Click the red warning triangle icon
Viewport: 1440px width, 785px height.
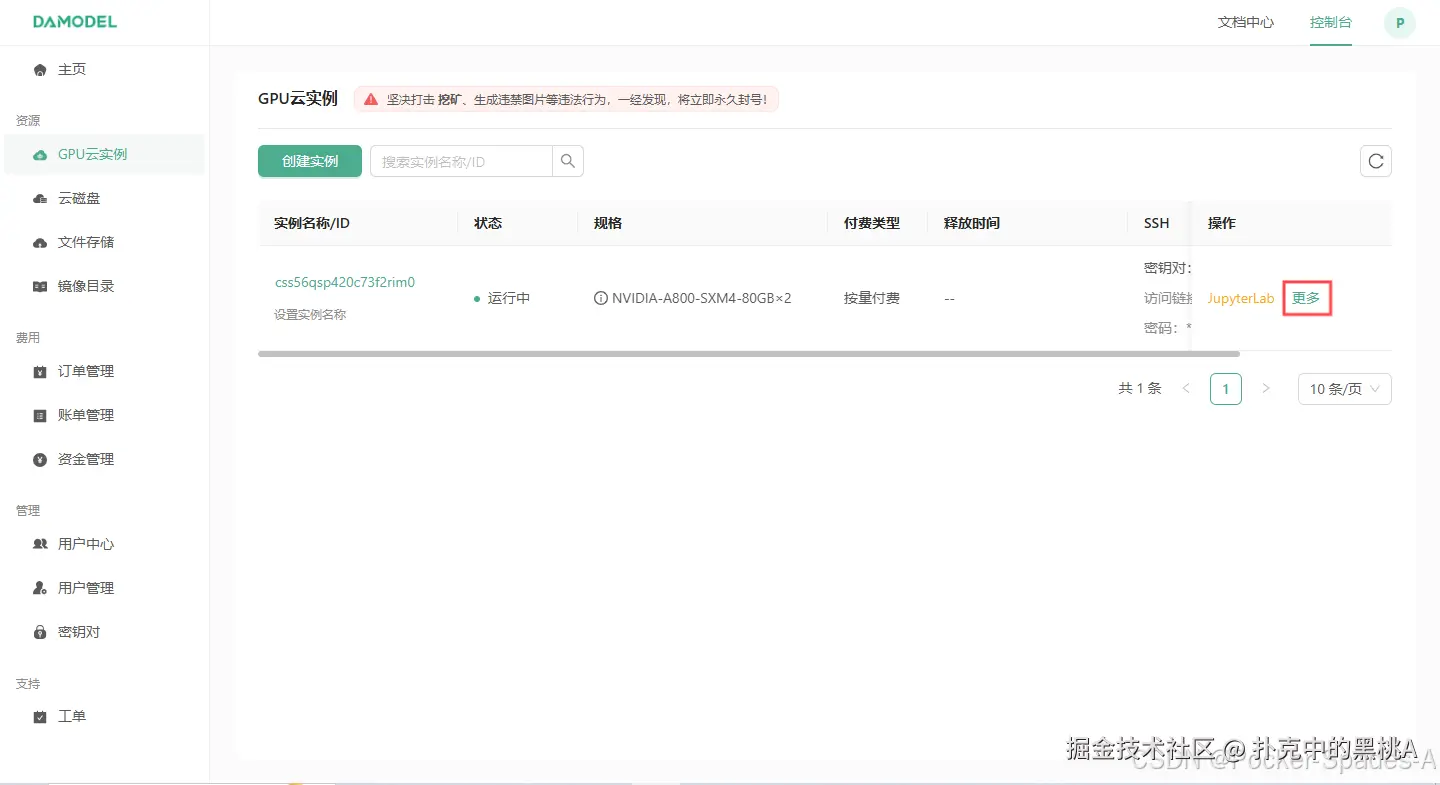371,100
